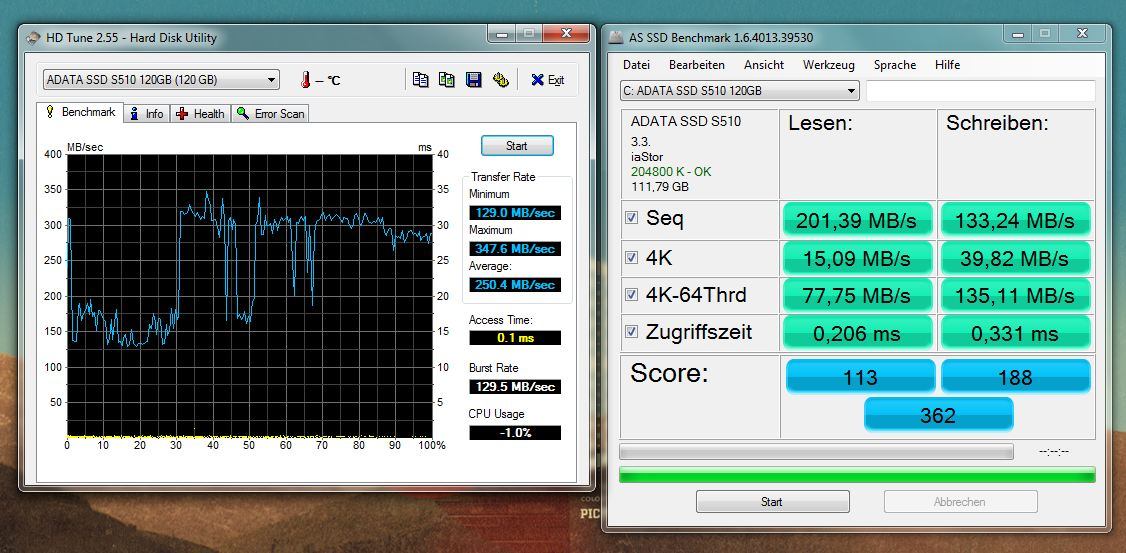
Task: Click the CPU Usage value -1.0%
Action: pos(515,433)
